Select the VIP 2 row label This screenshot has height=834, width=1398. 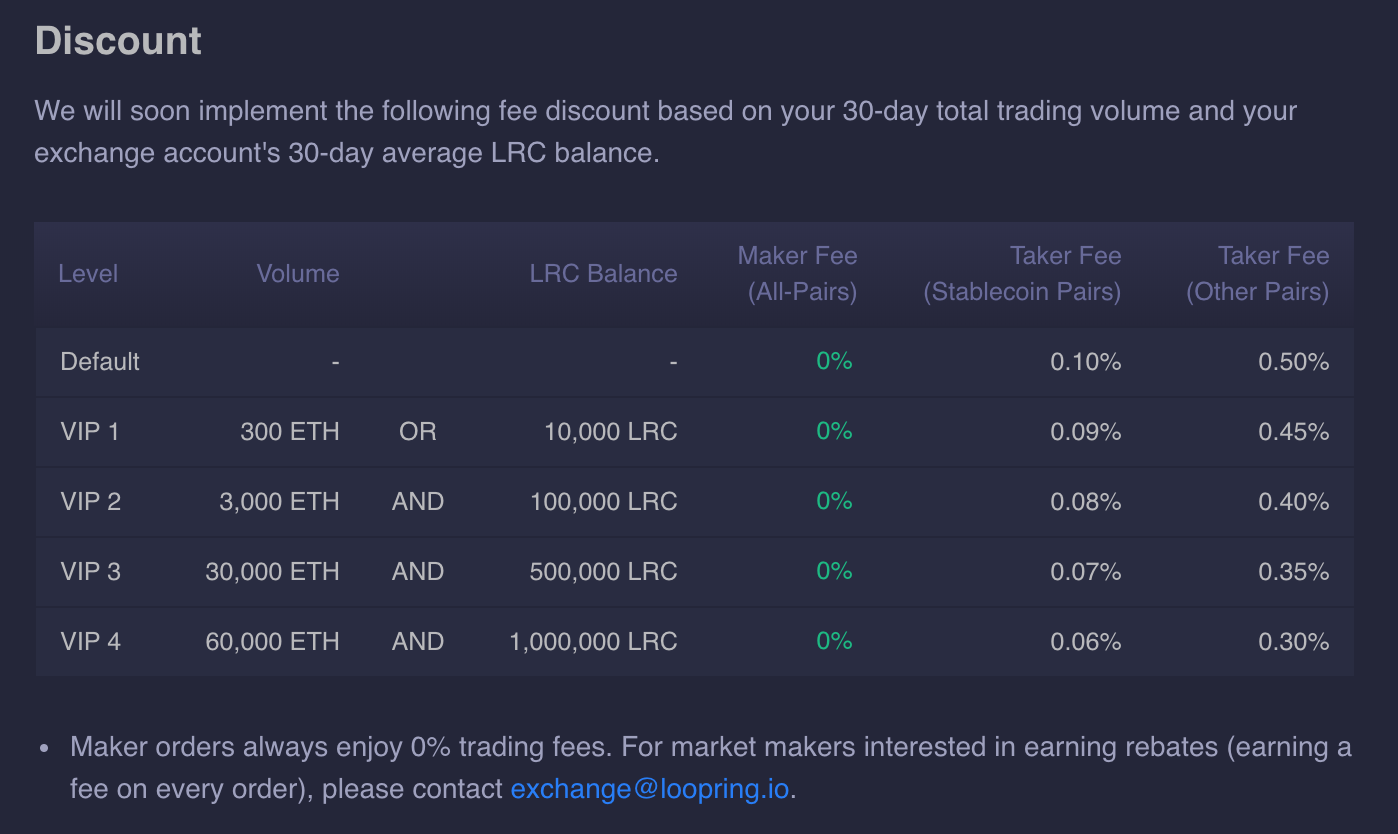coord(91,502)
